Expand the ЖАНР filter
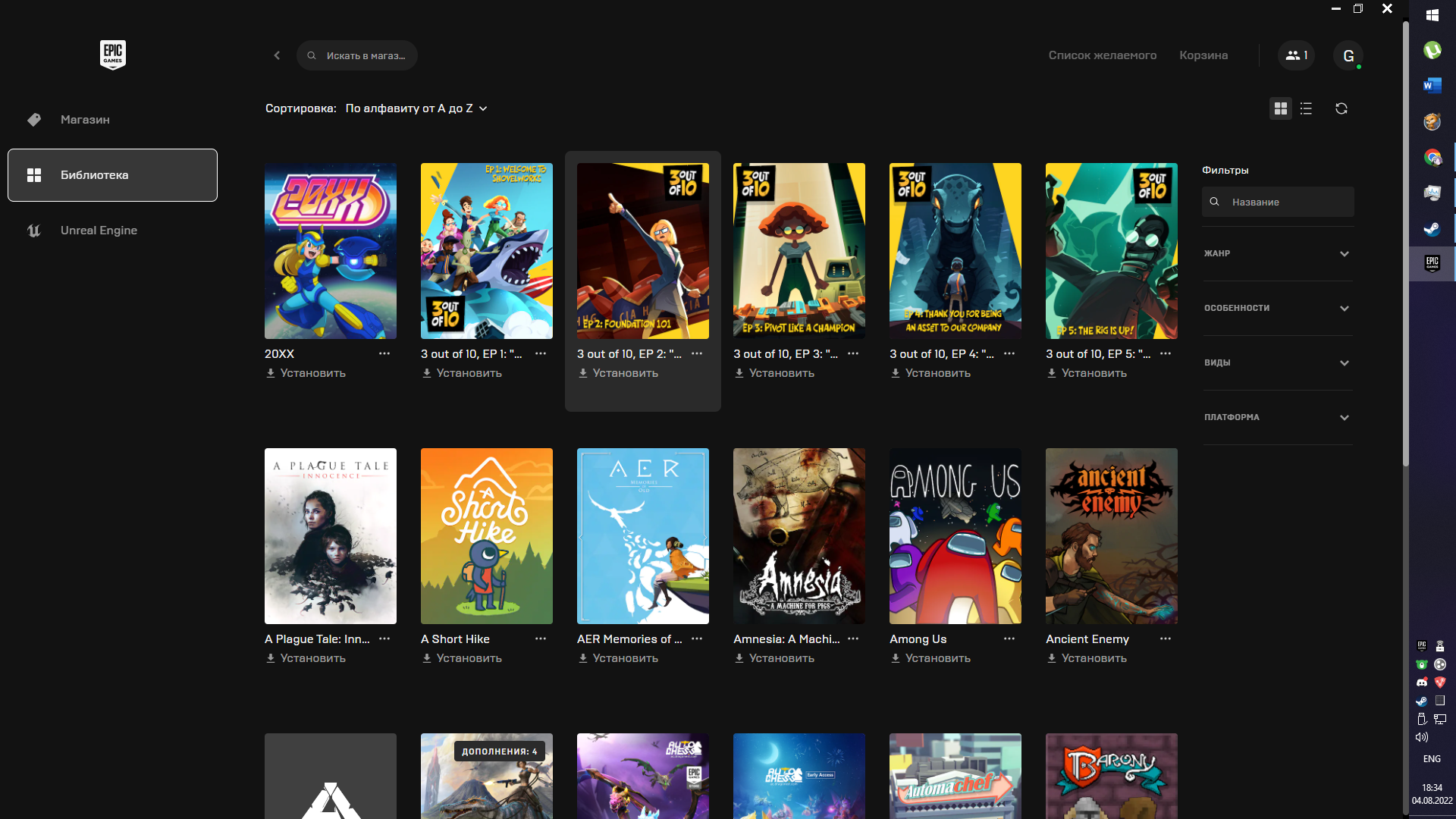Screen dimensions: 1456x819 click(x=1278, y=253)
